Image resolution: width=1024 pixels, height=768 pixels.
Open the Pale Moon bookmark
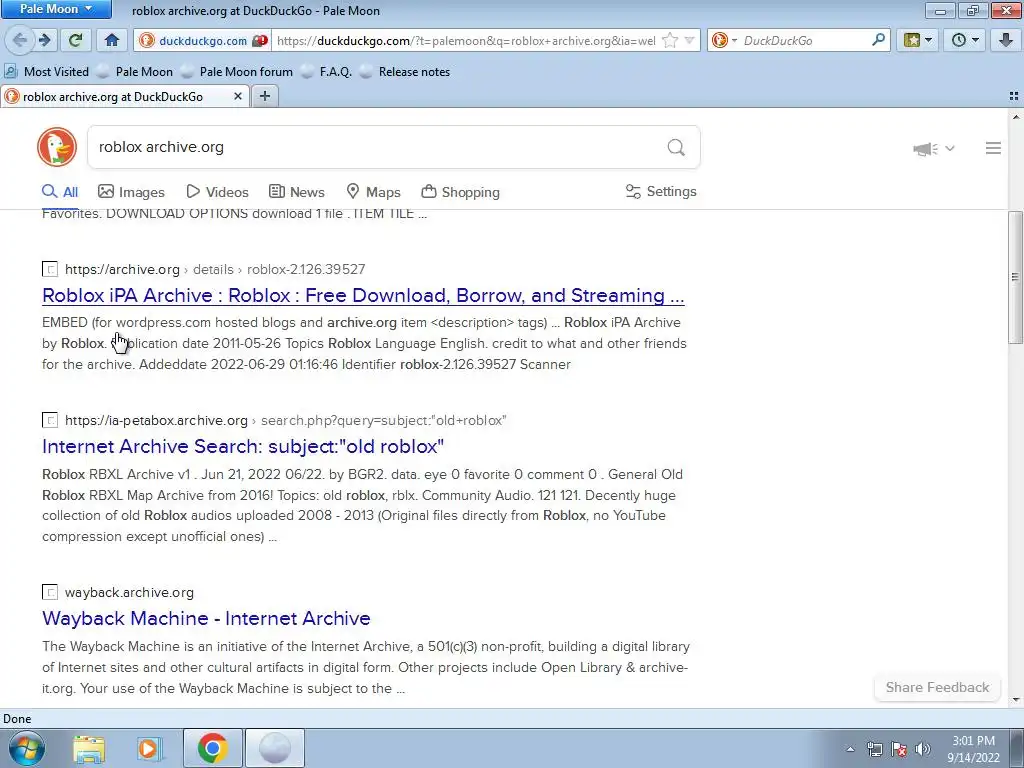pos(135,72)
